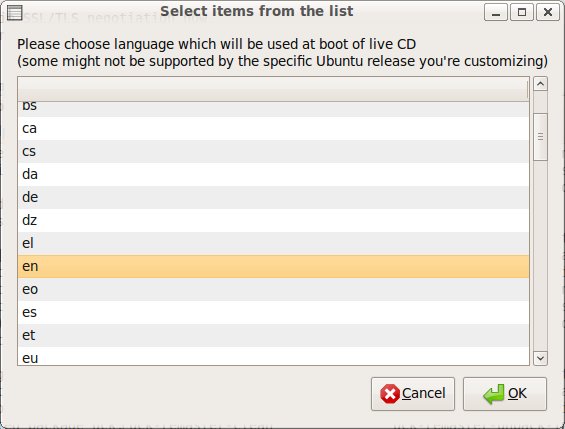565x429 pixels.
Task: Select the highlighted 'en' language row
Action: point(273,267)
